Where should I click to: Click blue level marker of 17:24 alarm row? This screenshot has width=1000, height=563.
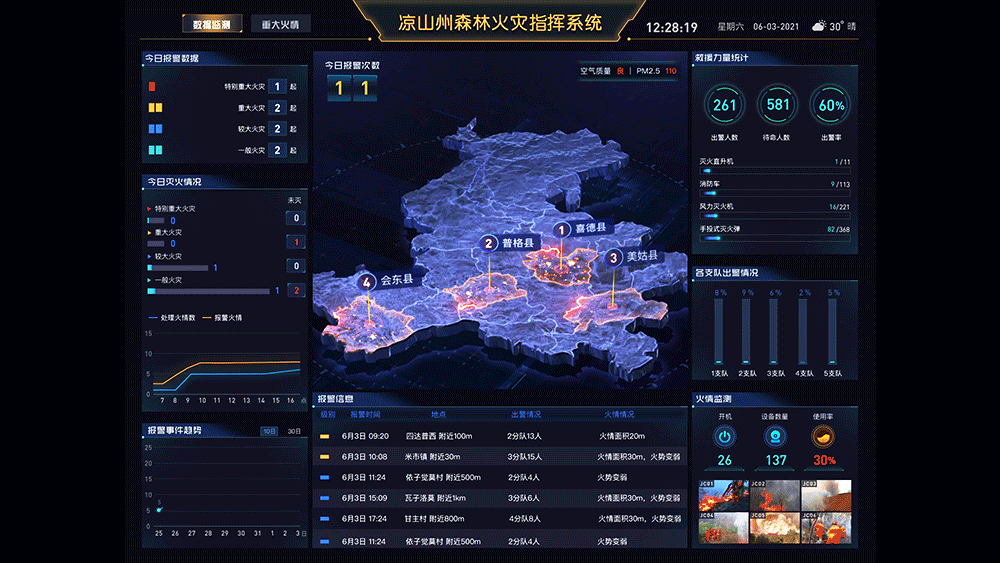[325, 519]
